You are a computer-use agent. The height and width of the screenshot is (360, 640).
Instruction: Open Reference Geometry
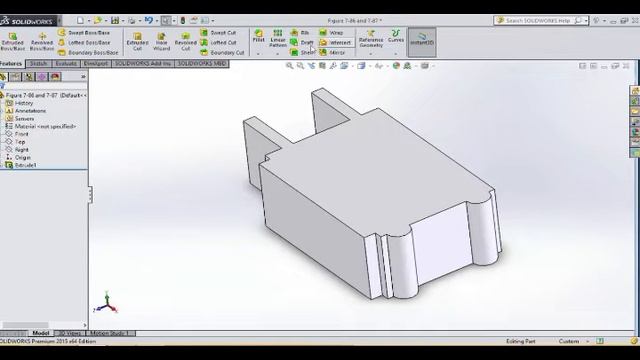point(371,38)
